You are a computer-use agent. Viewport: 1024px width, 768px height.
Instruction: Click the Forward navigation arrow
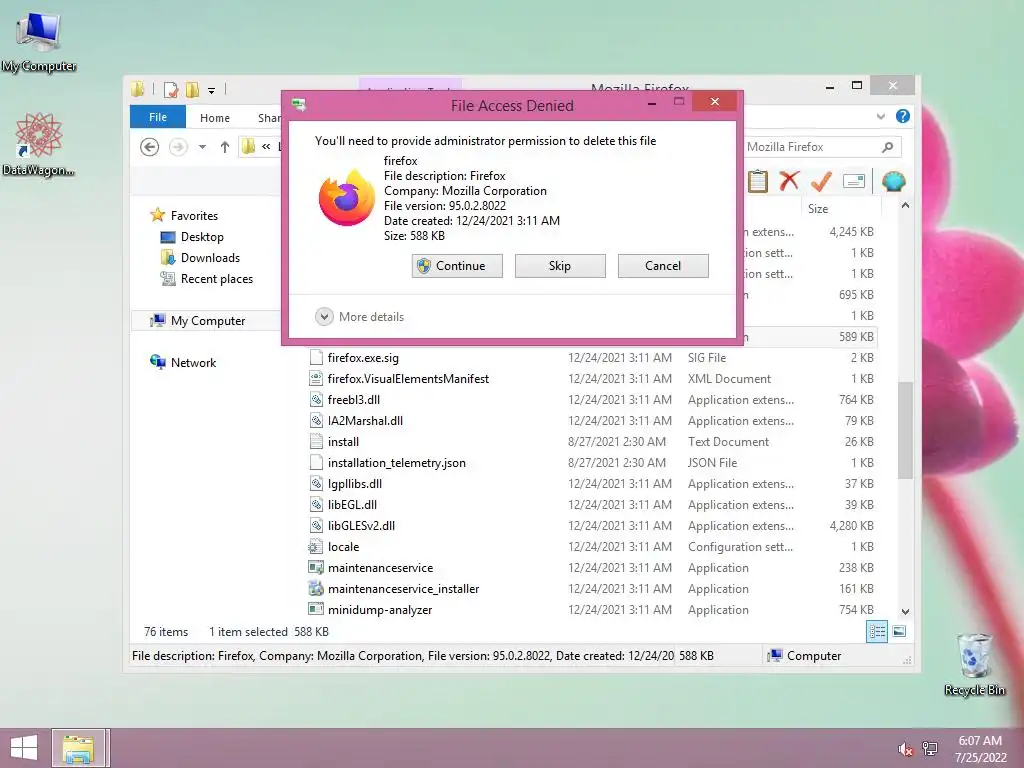coord(178,147)
